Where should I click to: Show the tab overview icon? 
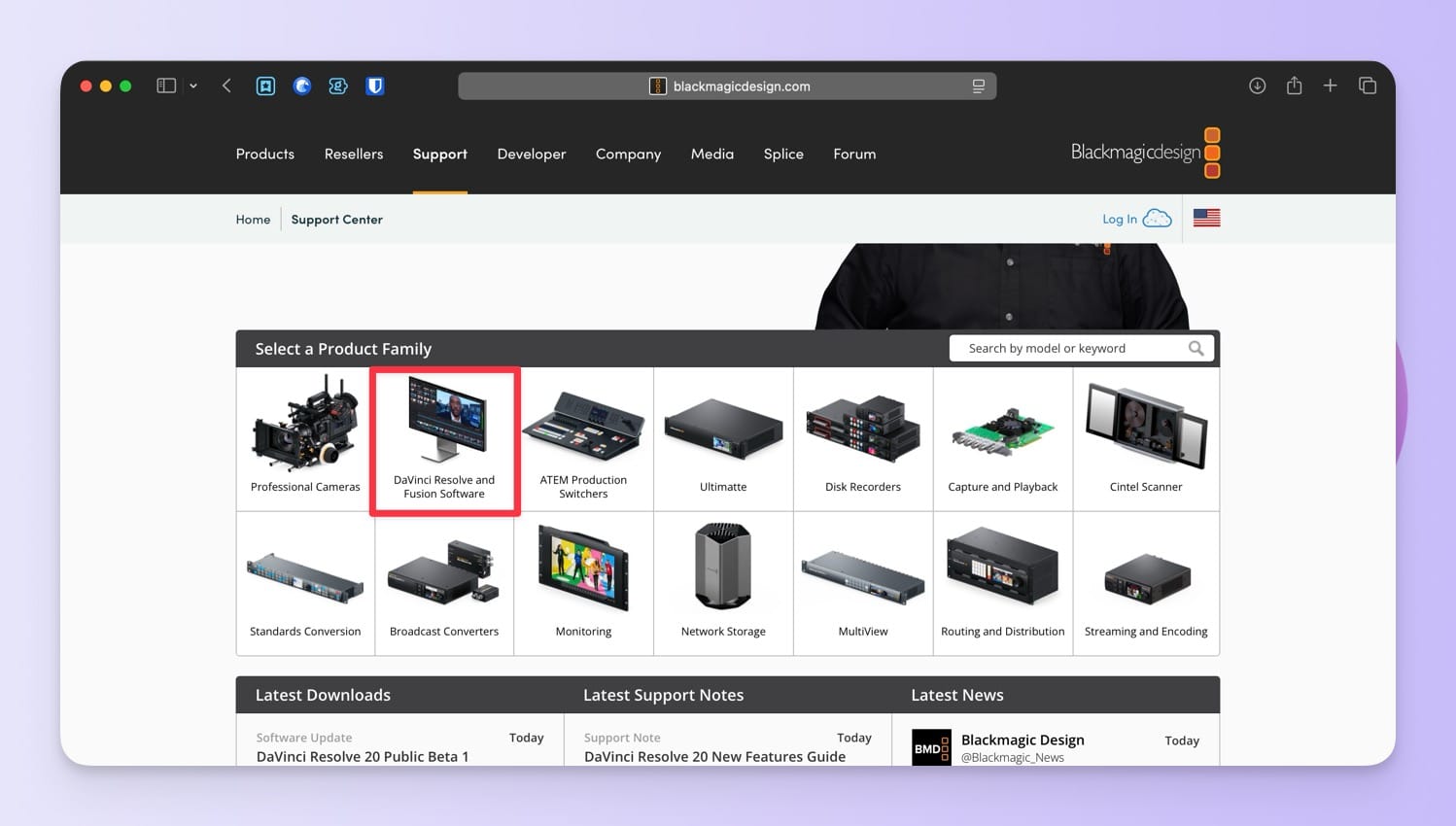click(1368, 86)
